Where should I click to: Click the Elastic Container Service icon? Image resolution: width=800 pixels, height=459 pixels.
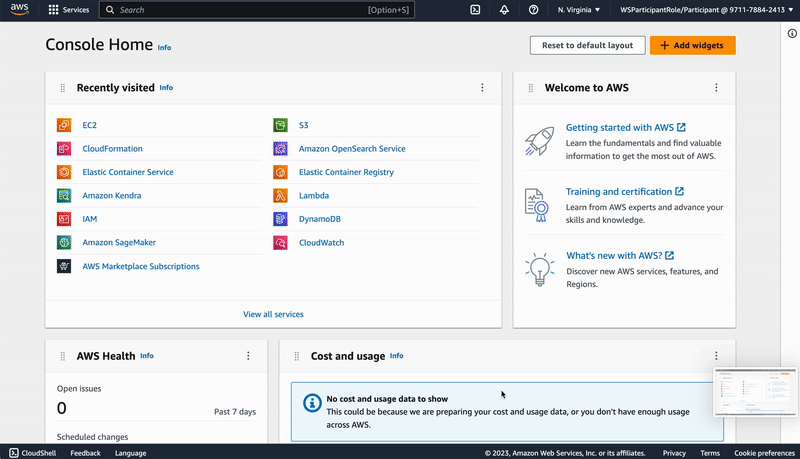pos(64,172)
